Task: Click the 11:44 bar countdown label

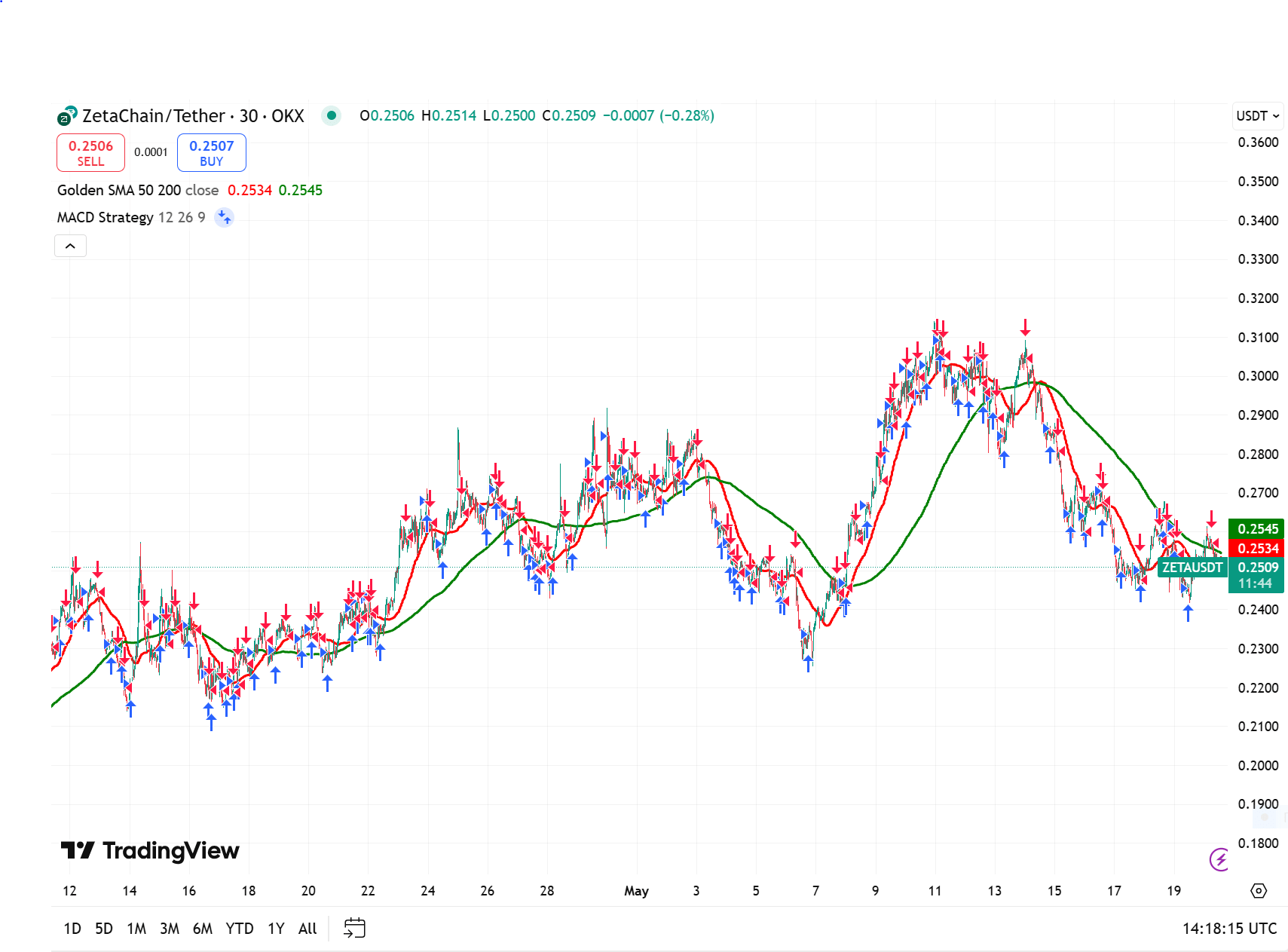Action: (1256, 584)
